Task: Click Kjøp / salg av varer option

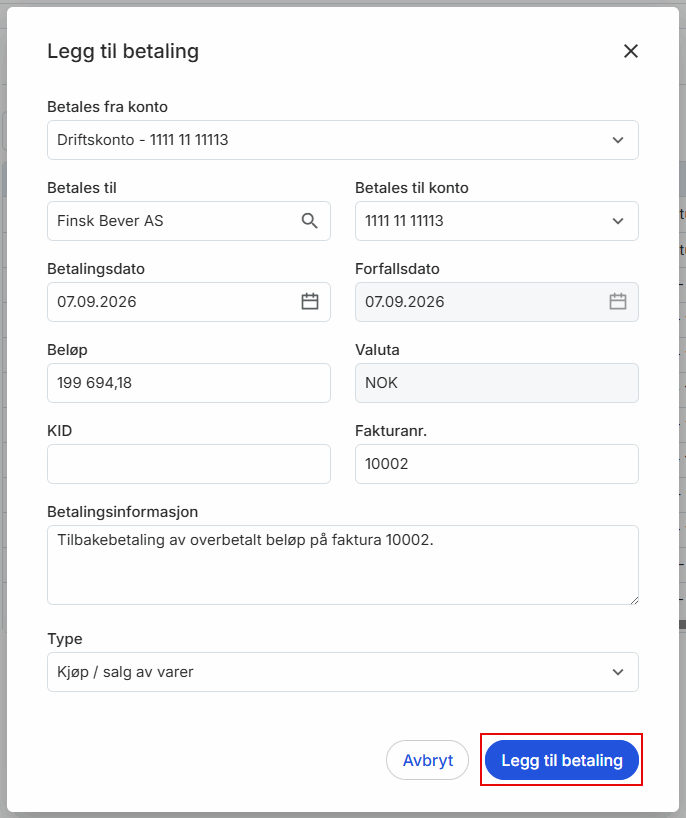Action: click(125, 672)
